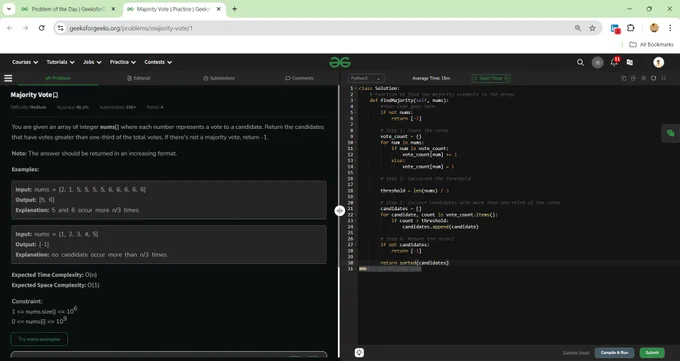The height and width of the screenshot is (361, 680).
Task: Click code line 30 return sorted(candidates)
Action: point(414,263)
